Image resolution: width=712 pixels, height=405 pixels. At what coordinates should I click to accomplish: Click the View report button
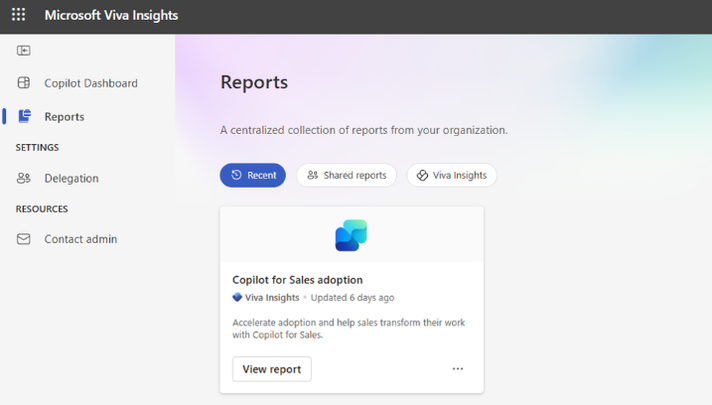[272, 369]
